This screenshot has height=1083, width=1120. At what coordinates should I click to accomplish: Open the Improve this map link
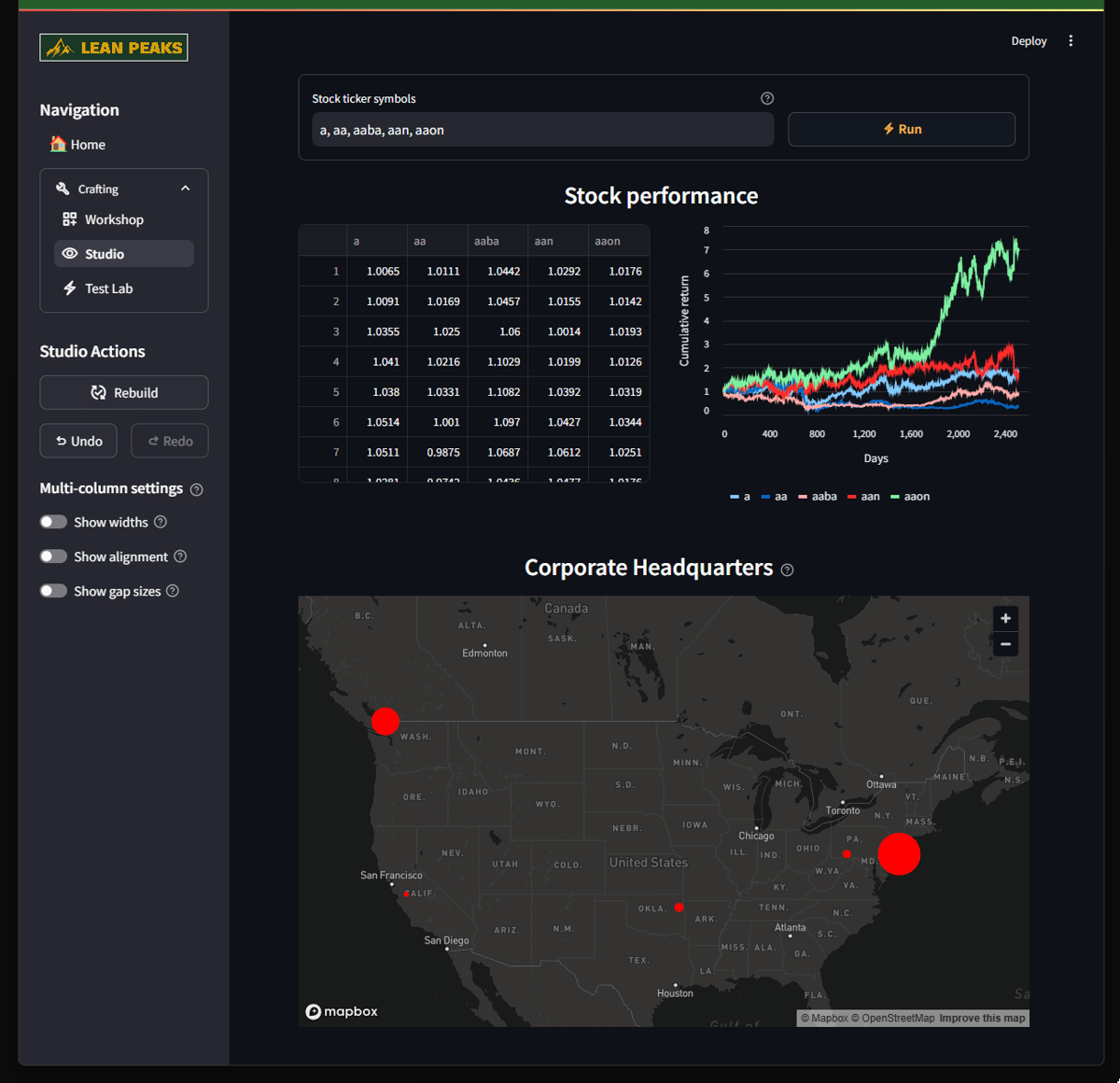[982, 1019]
